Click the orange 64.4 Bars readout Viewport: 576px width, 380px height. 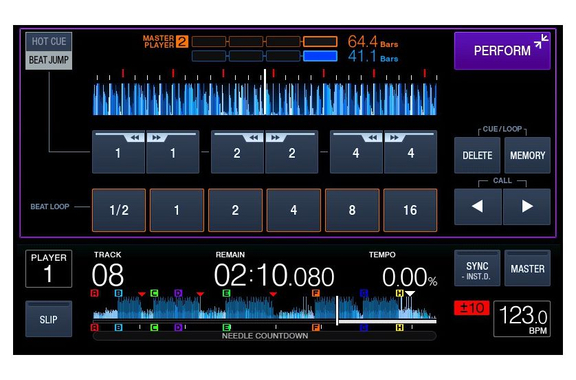[x=373, y=42]
